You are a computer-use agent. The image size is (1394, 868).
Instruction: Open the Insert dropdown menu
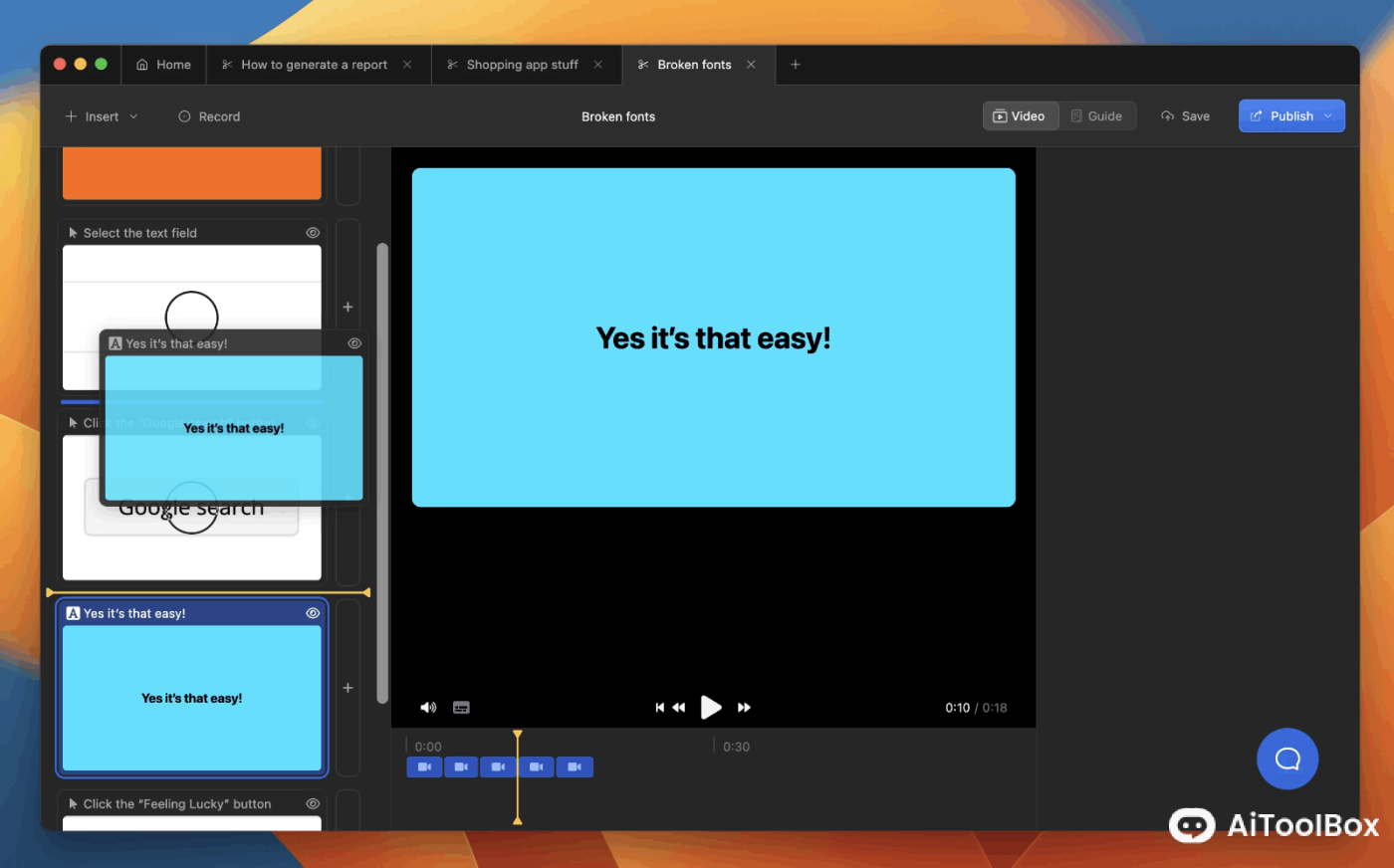click(102, 116)
